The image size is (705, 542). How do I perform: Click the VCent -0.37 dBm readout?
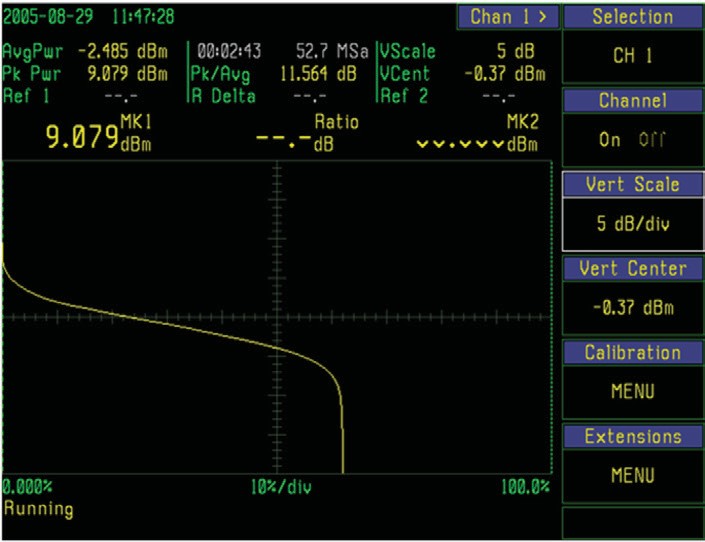point(463,74)
